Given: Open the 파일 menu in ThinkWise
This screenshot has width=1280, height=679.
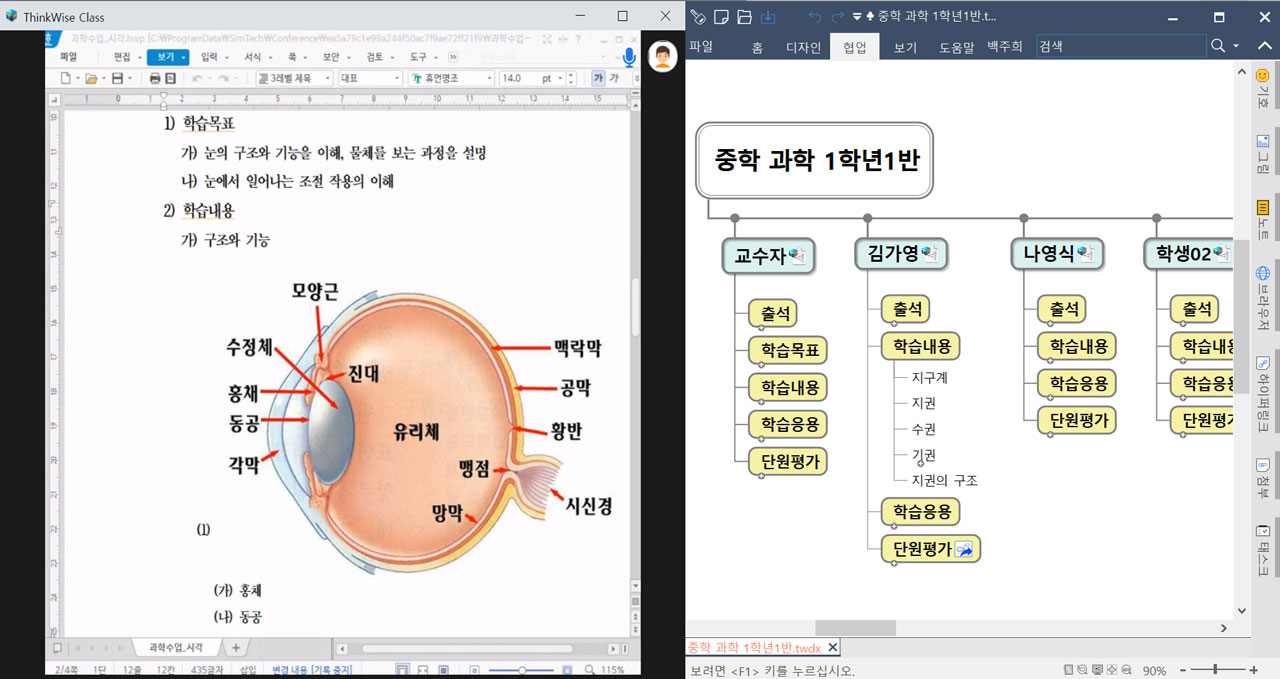Looking at the screenshot, I should (701, 46).
